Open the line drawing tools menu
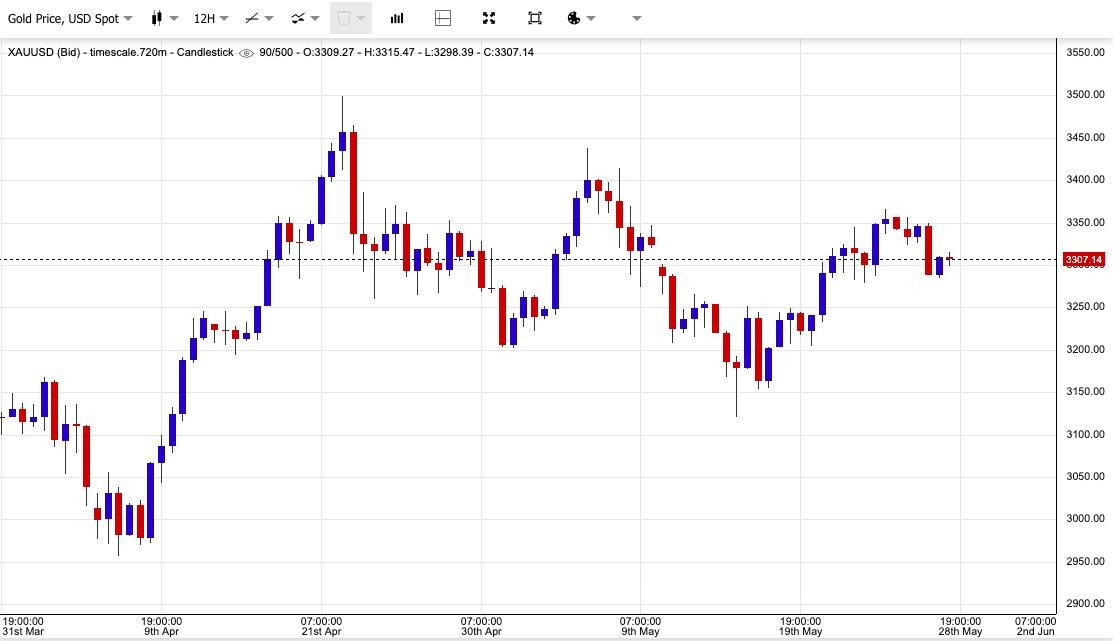This screenshot has height=641, width=1113. click(259, 18)
